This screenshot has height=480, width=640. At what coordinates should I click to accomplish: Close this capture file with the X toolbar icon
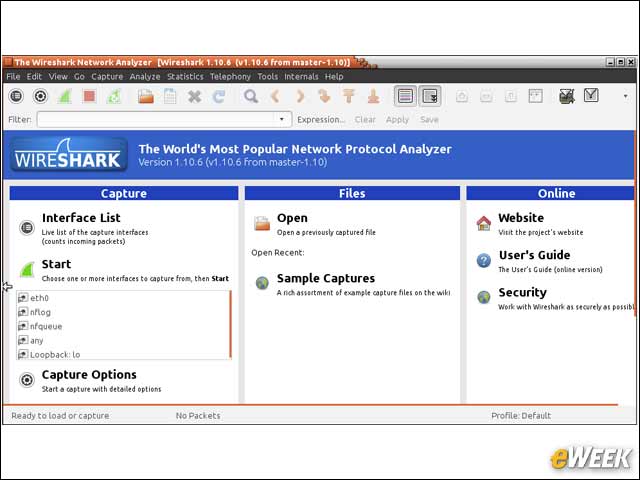[195, 96]
